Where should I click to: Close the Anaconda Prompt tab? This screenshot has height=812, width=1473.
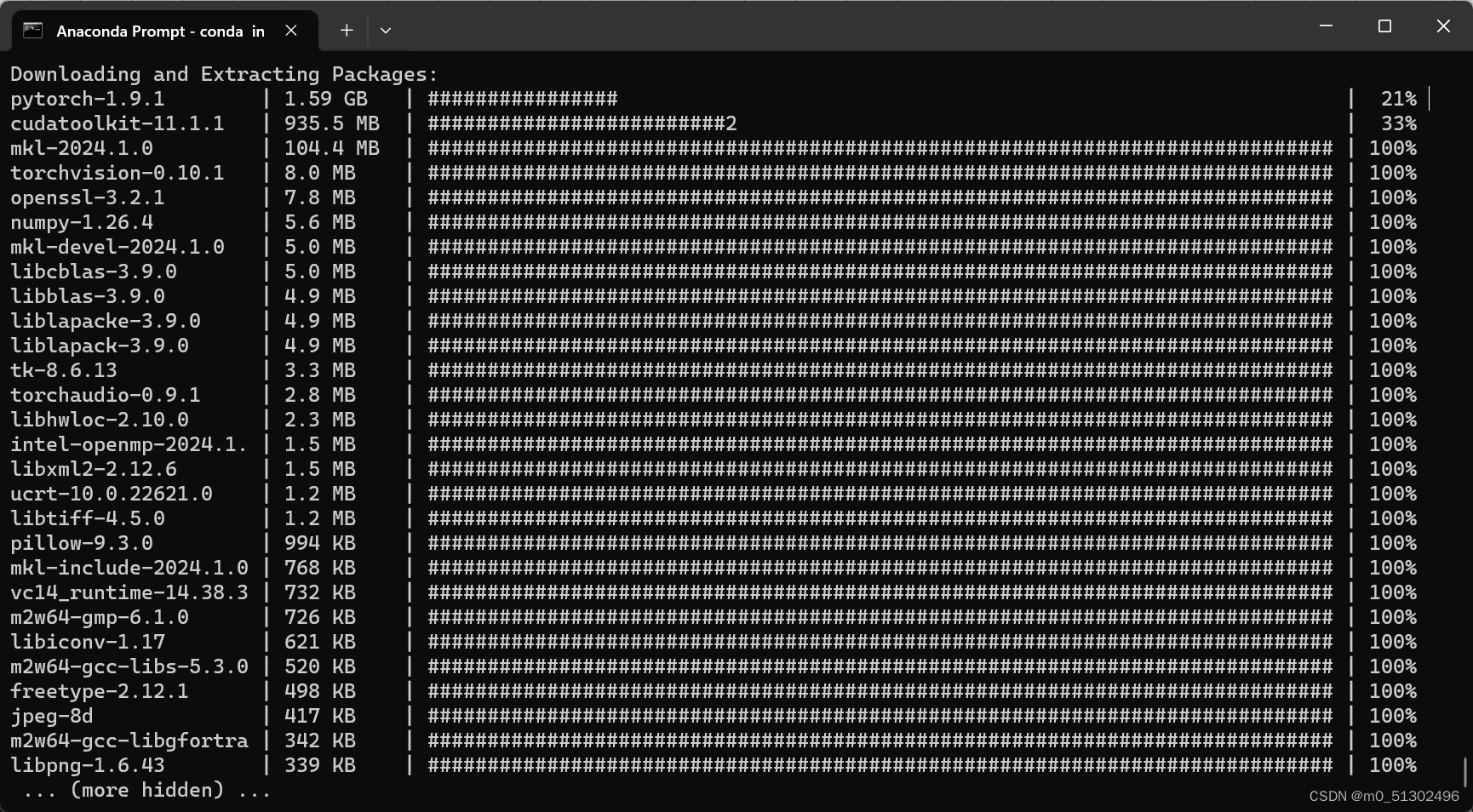pos(291,31)
